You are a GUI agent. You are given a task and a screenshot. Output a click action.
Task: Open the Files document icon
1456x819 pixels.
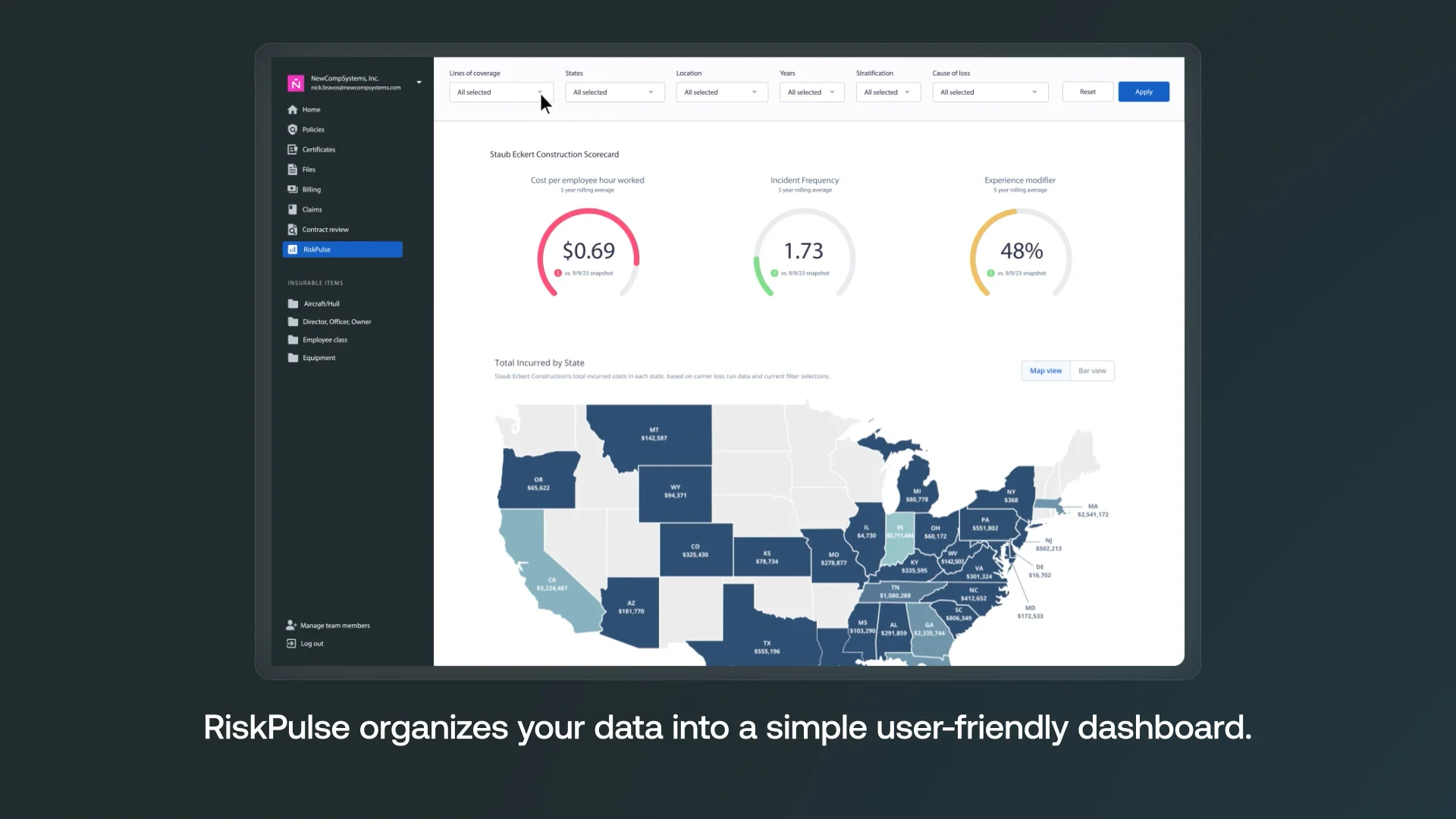pos(292,170)
